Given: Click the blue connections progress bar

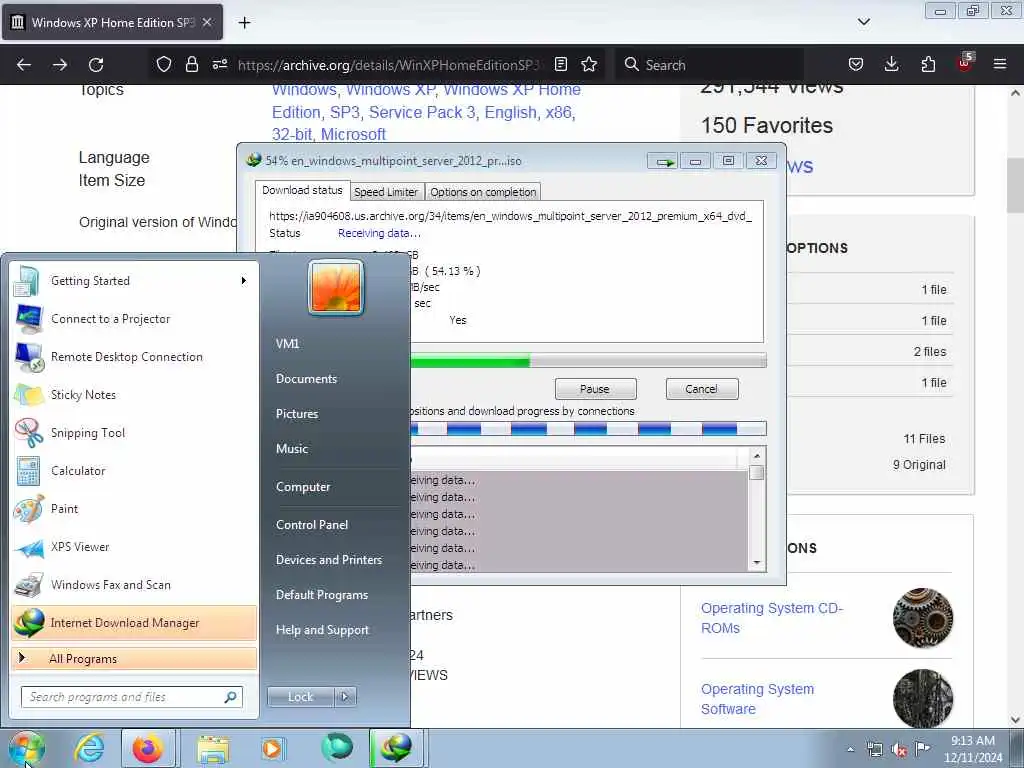Looking at the screenshot, I should (588, 429).
